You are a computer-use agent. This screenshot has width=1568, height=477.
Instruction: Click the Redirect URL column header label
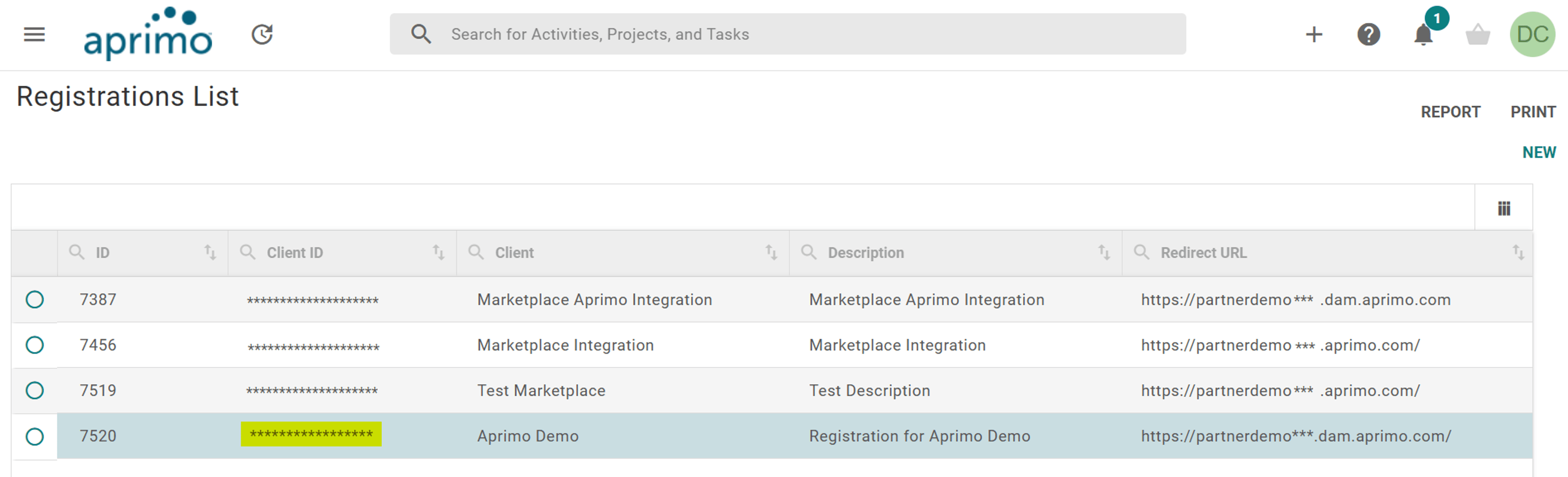pyautogui.click(x=1203, y=253)
